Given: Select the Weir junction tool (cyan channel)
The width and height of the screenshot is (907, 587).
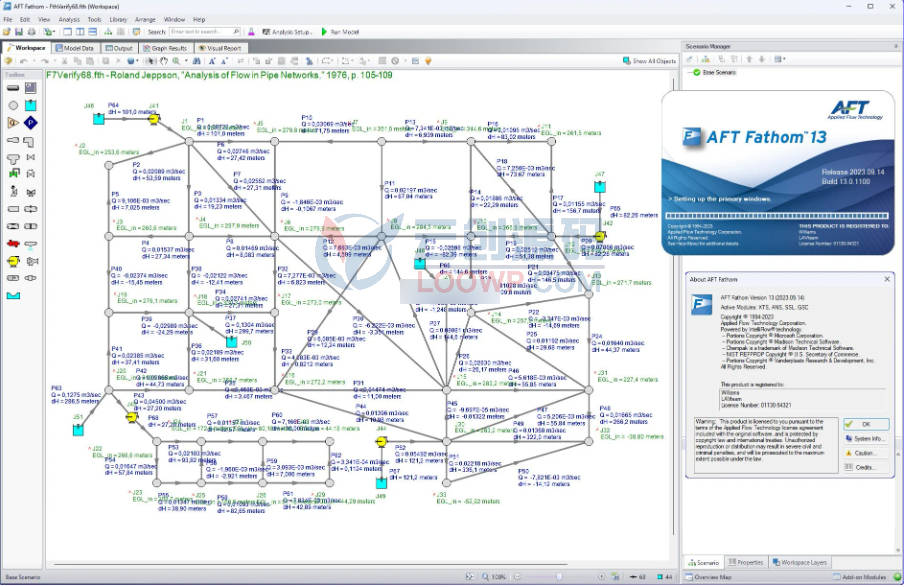Looking at the screenshot, I should 13,296.
